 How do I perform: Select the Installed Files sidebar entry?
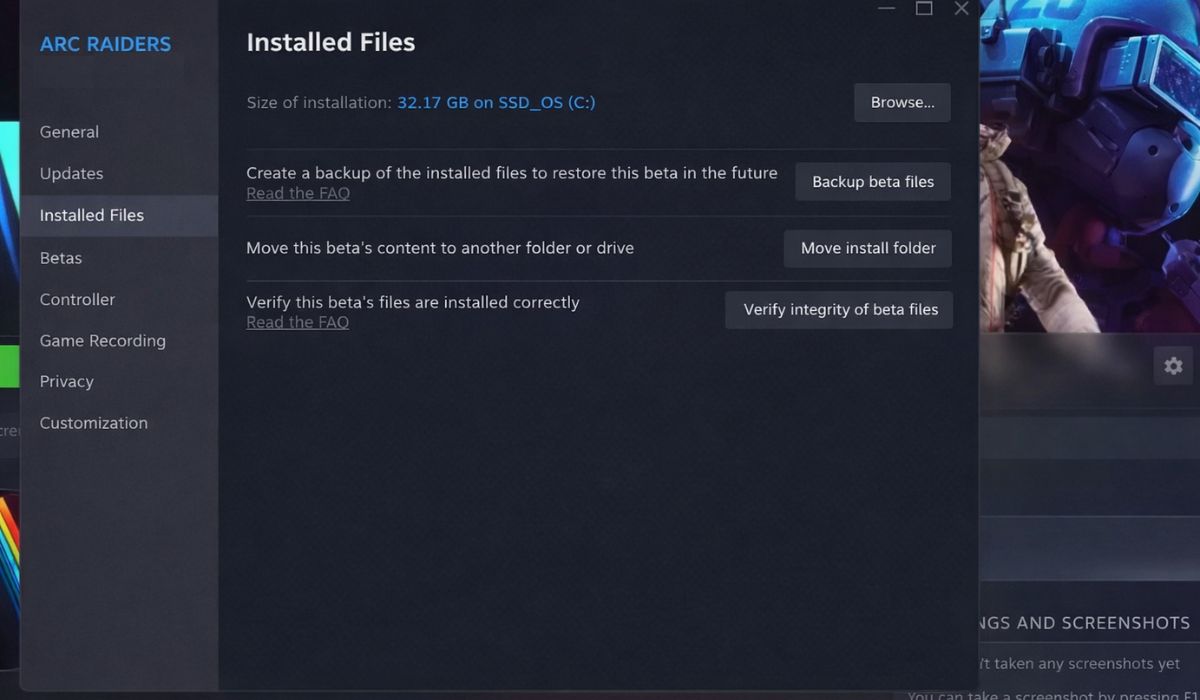91,215
